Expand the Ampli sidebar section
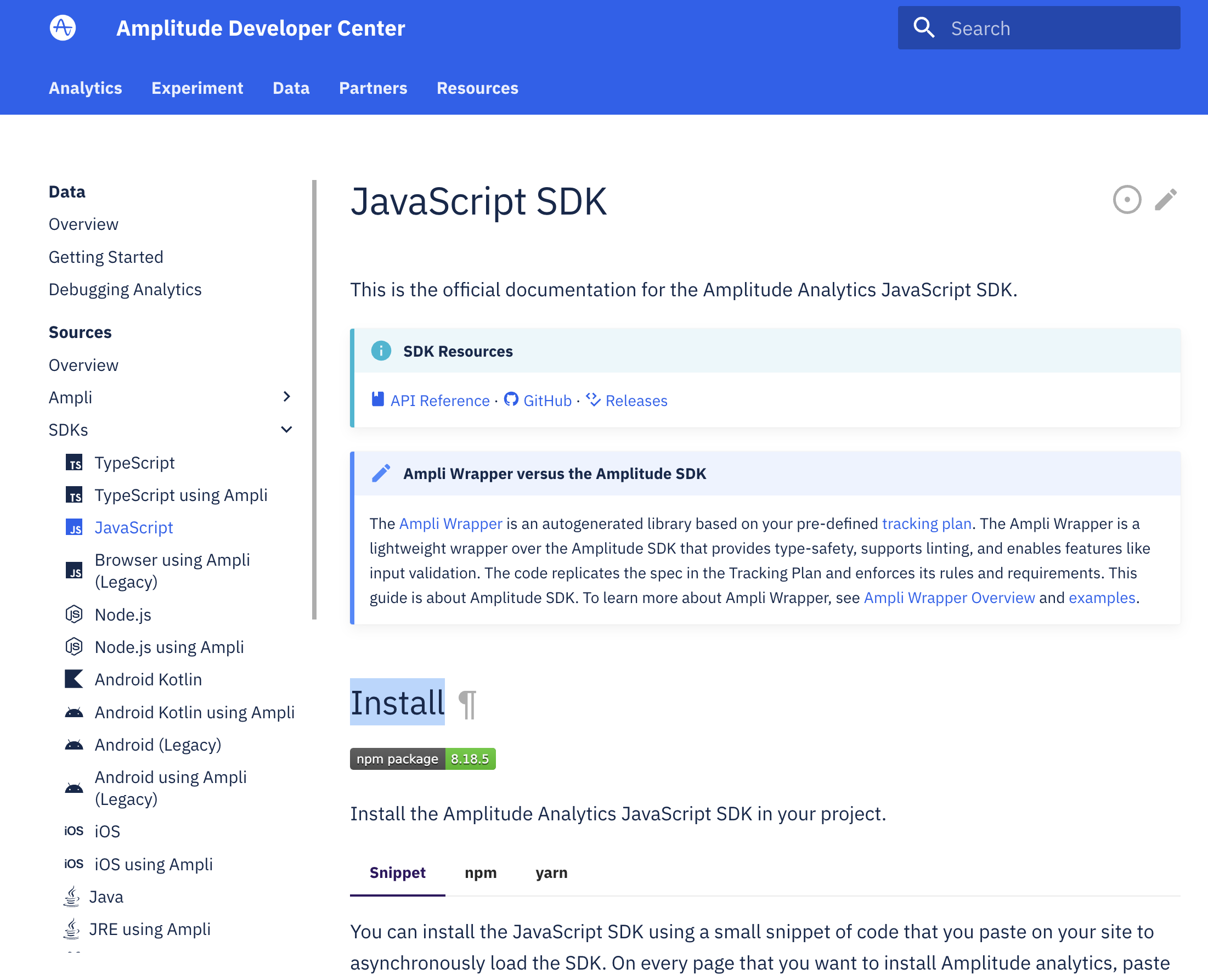 pyautogui.click(x=286, y=397)
